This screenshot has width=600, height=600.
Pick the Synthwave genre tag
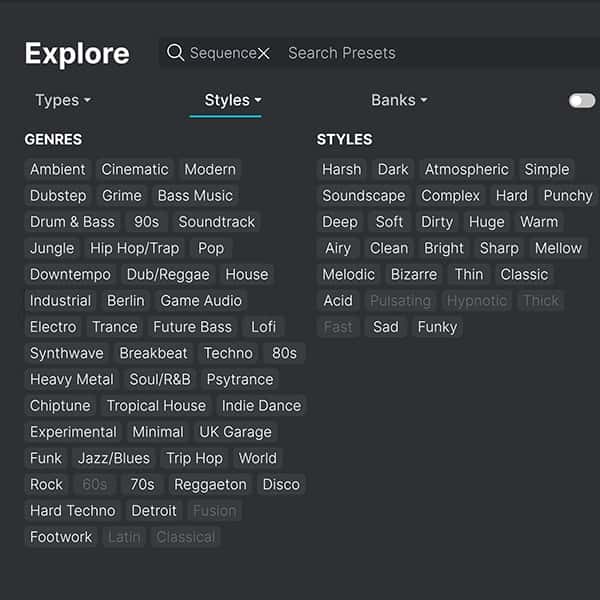click(x=66, y=353)
